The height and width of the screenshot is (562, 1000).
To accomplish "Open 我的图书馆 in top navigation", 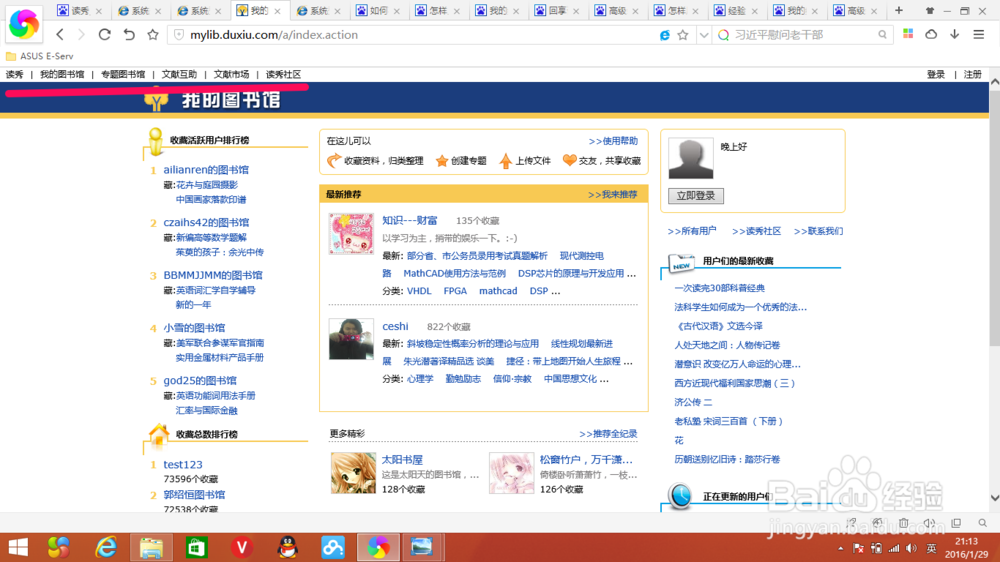I will point(62,75).
